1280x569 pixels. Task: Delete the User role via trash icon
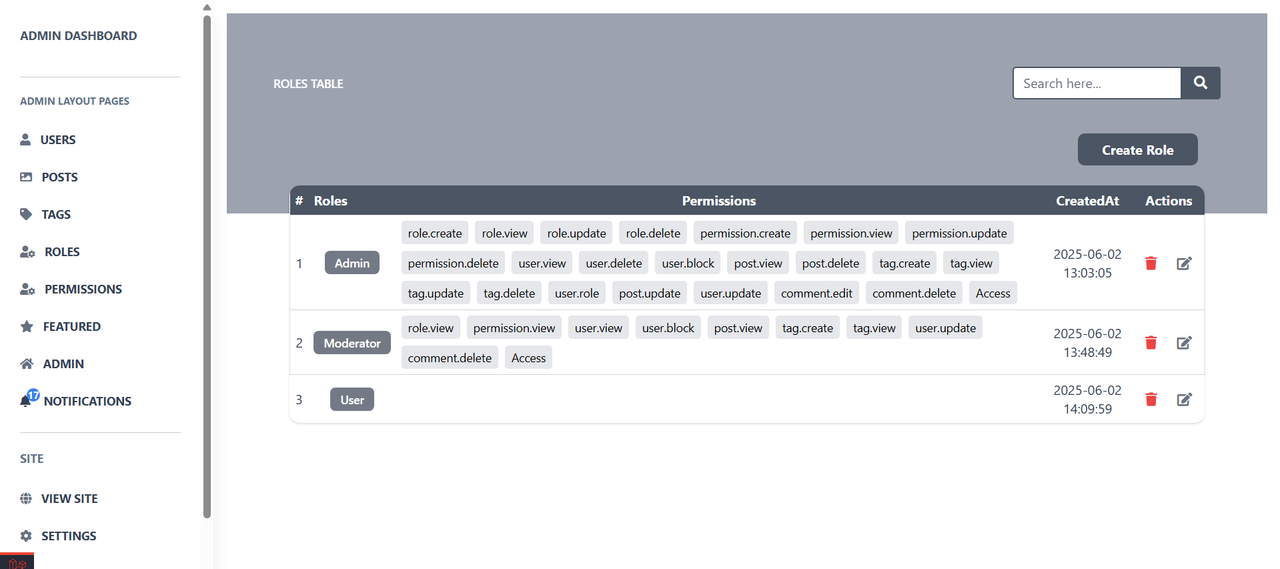point(1151,399)
